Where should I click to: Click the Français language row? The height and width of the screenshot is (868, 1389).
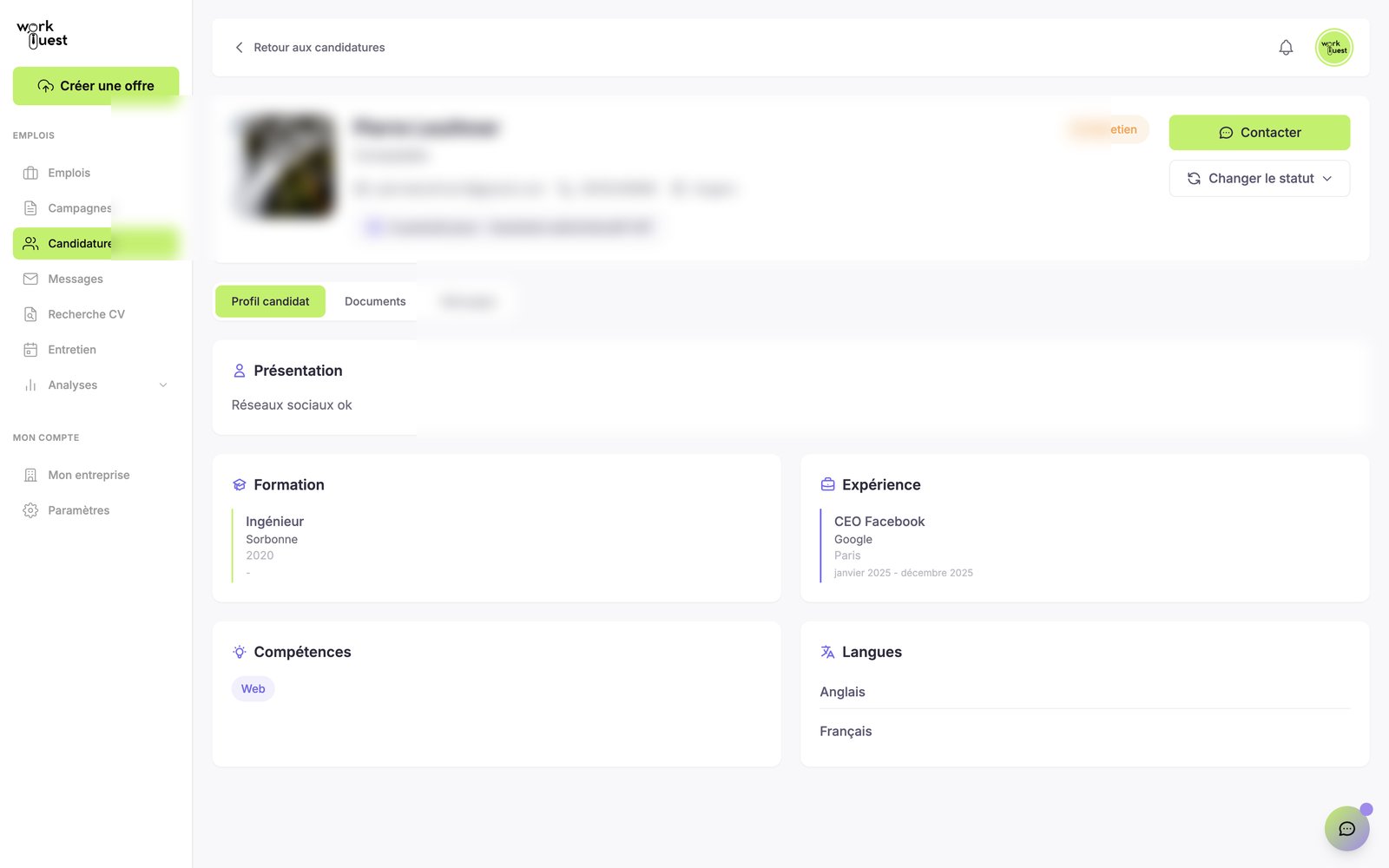tap(1085, 732)
